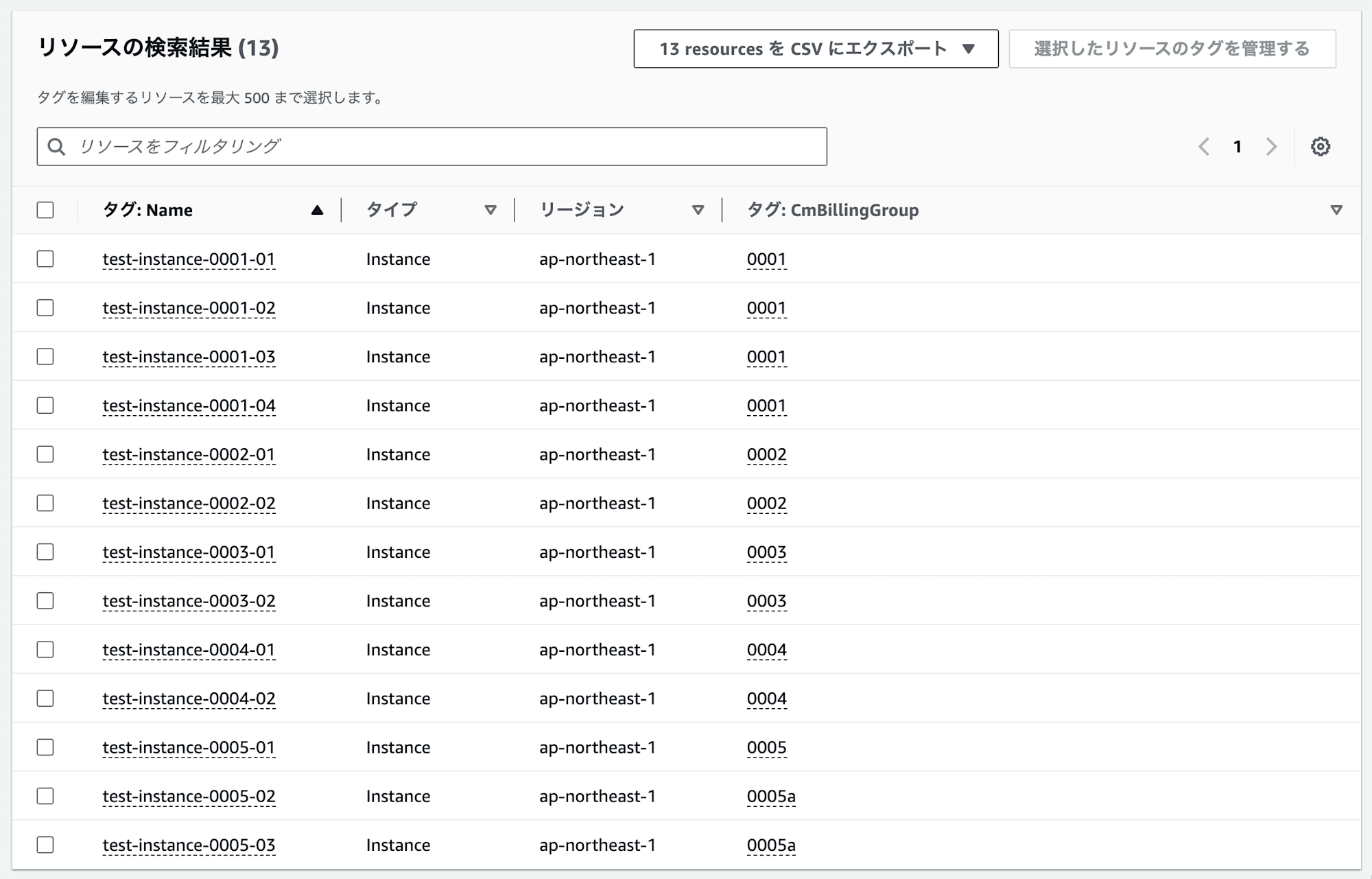Check test-instance-0003-01 row checkbox
This screenshot has width=1372, height=879.
(45, 552)
